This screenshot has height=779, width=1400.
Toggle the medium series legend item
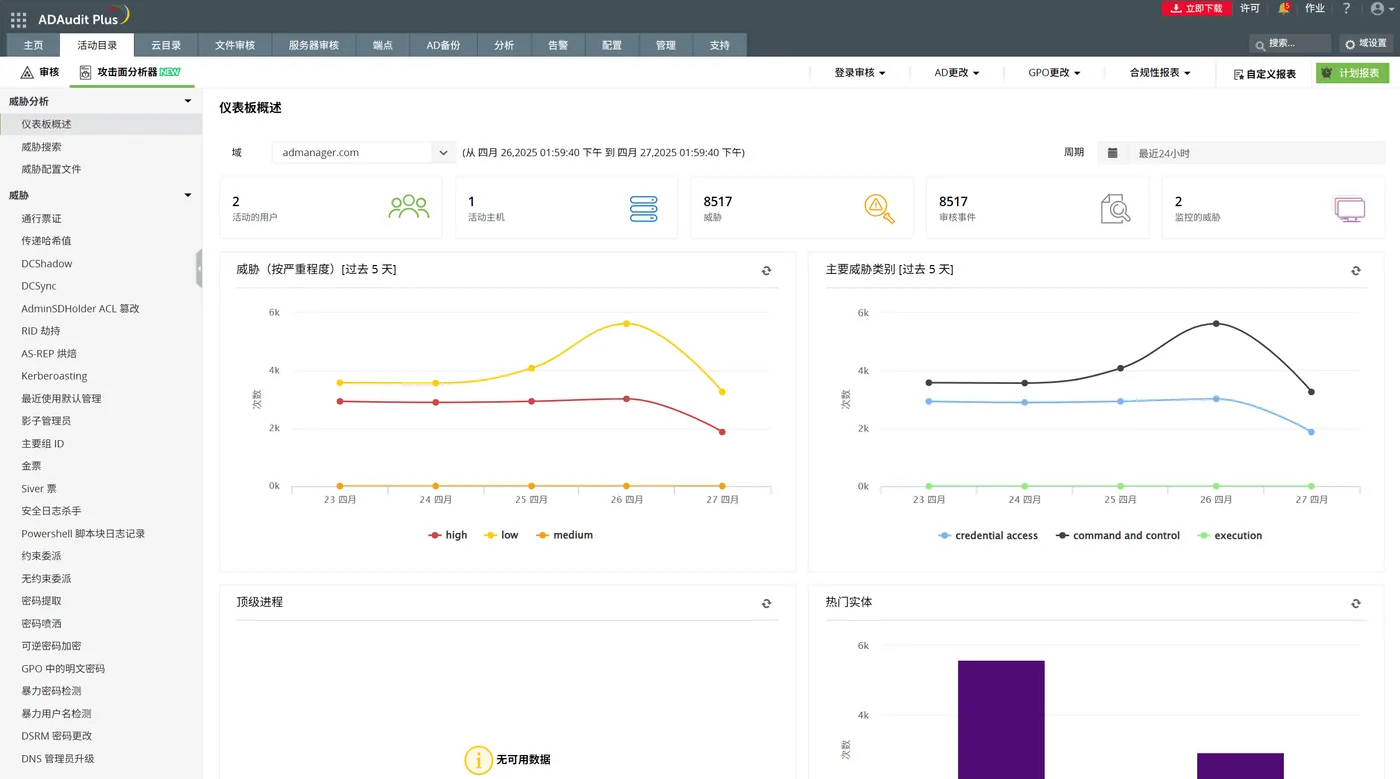564,535
